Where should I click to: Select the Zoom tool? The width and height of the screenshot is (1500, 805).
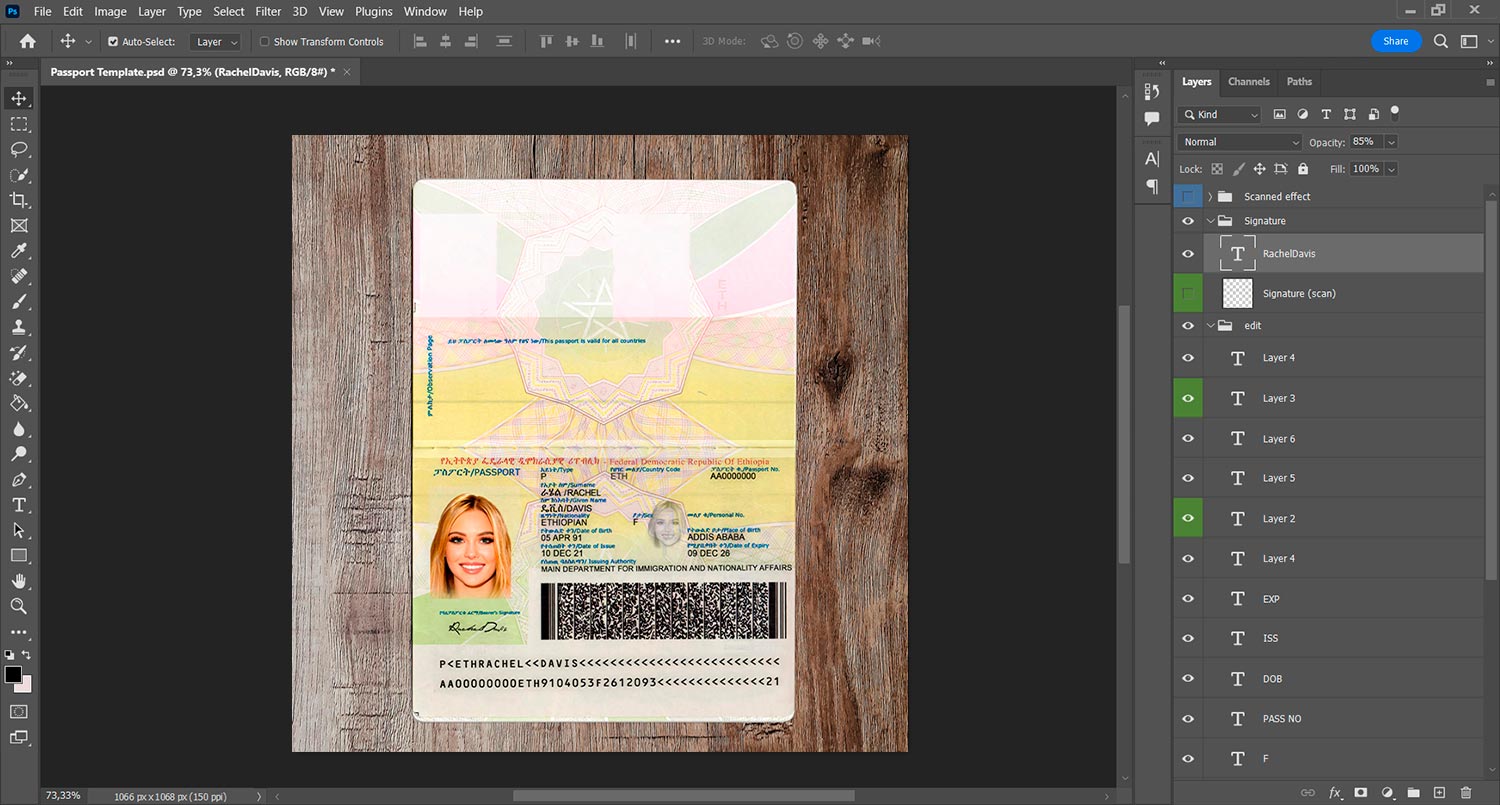tap(19, 606)
